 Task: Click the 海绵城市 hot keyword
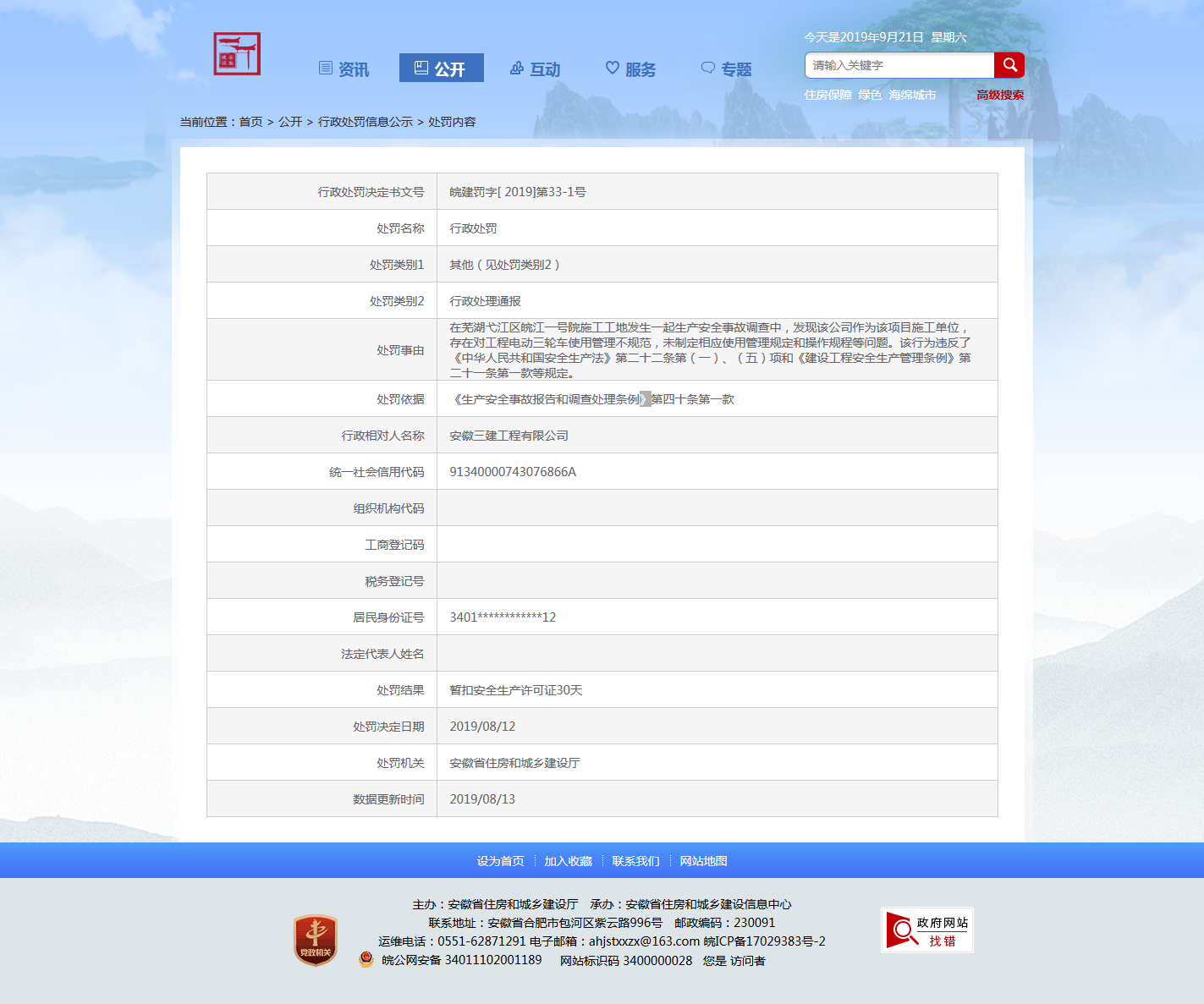(912, 95)
